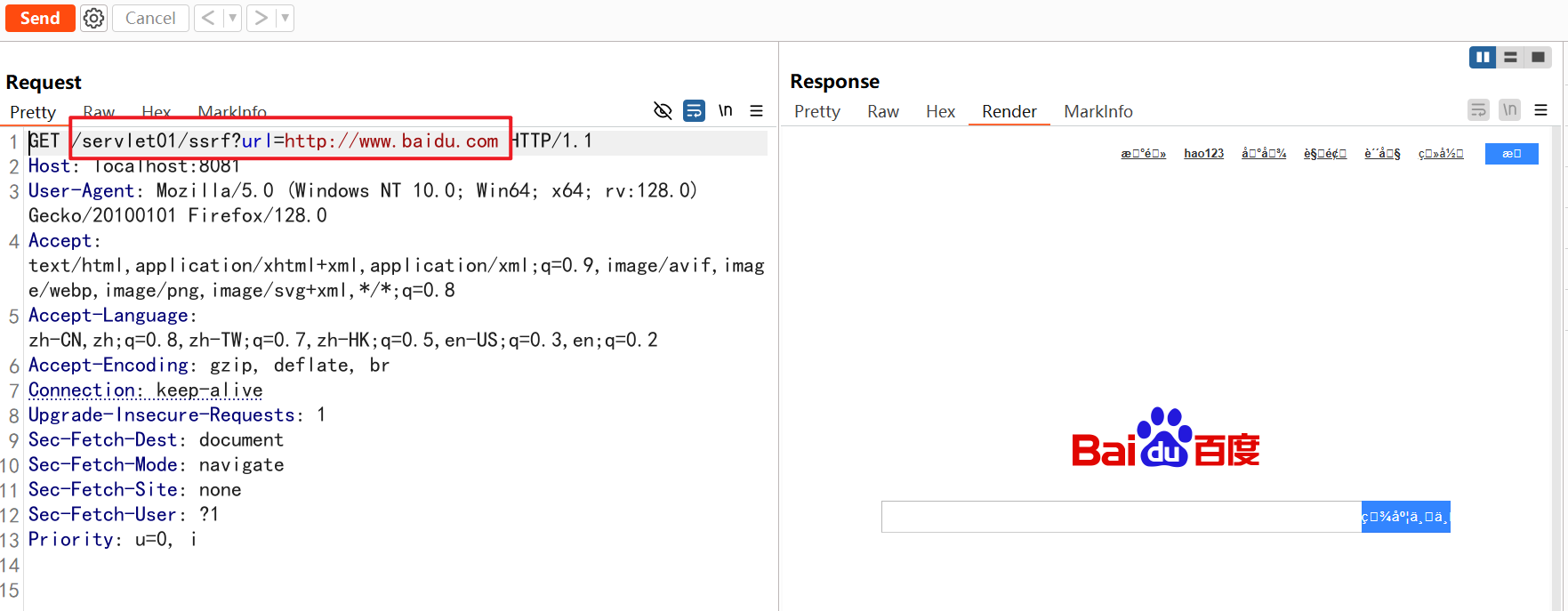
Task: Click the request line url parameter
Action: [370, 141]
